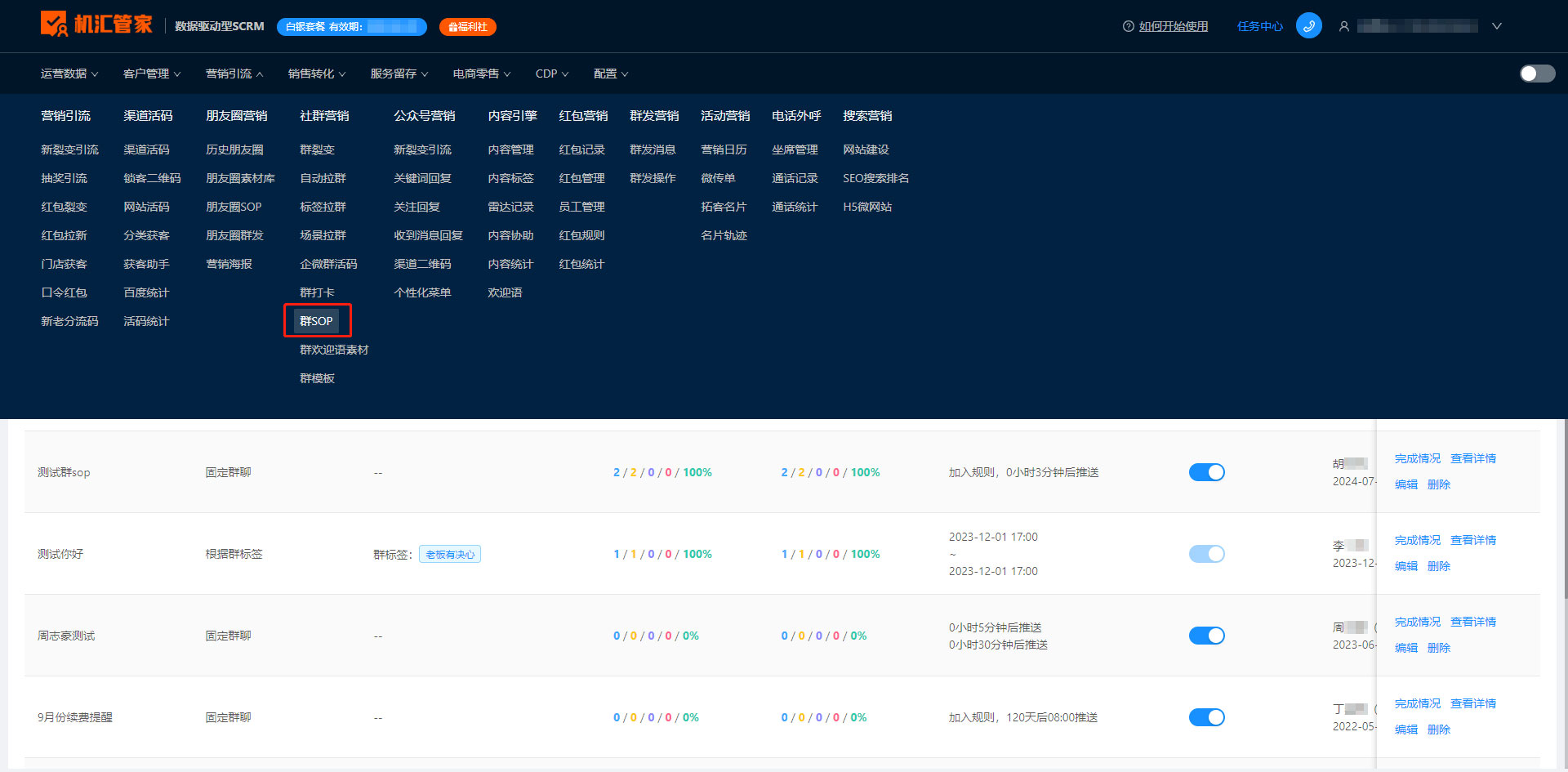Click the 机汇管家 logo icon

(54, 24)
